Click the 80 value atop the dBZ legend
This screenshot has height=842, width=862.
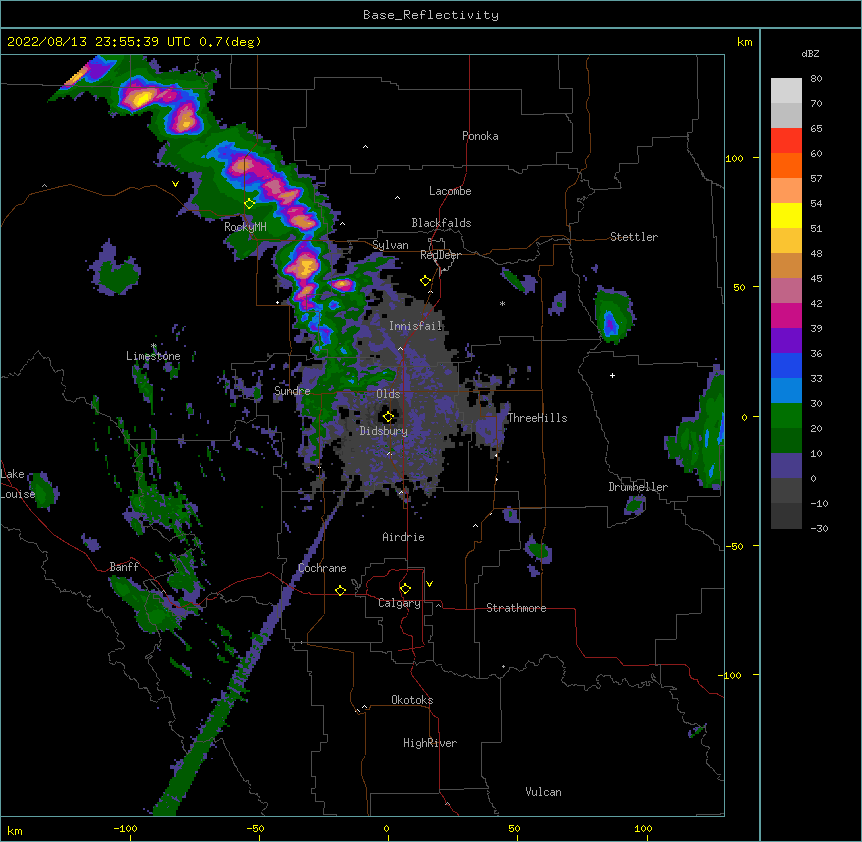(x=816, y=79)
